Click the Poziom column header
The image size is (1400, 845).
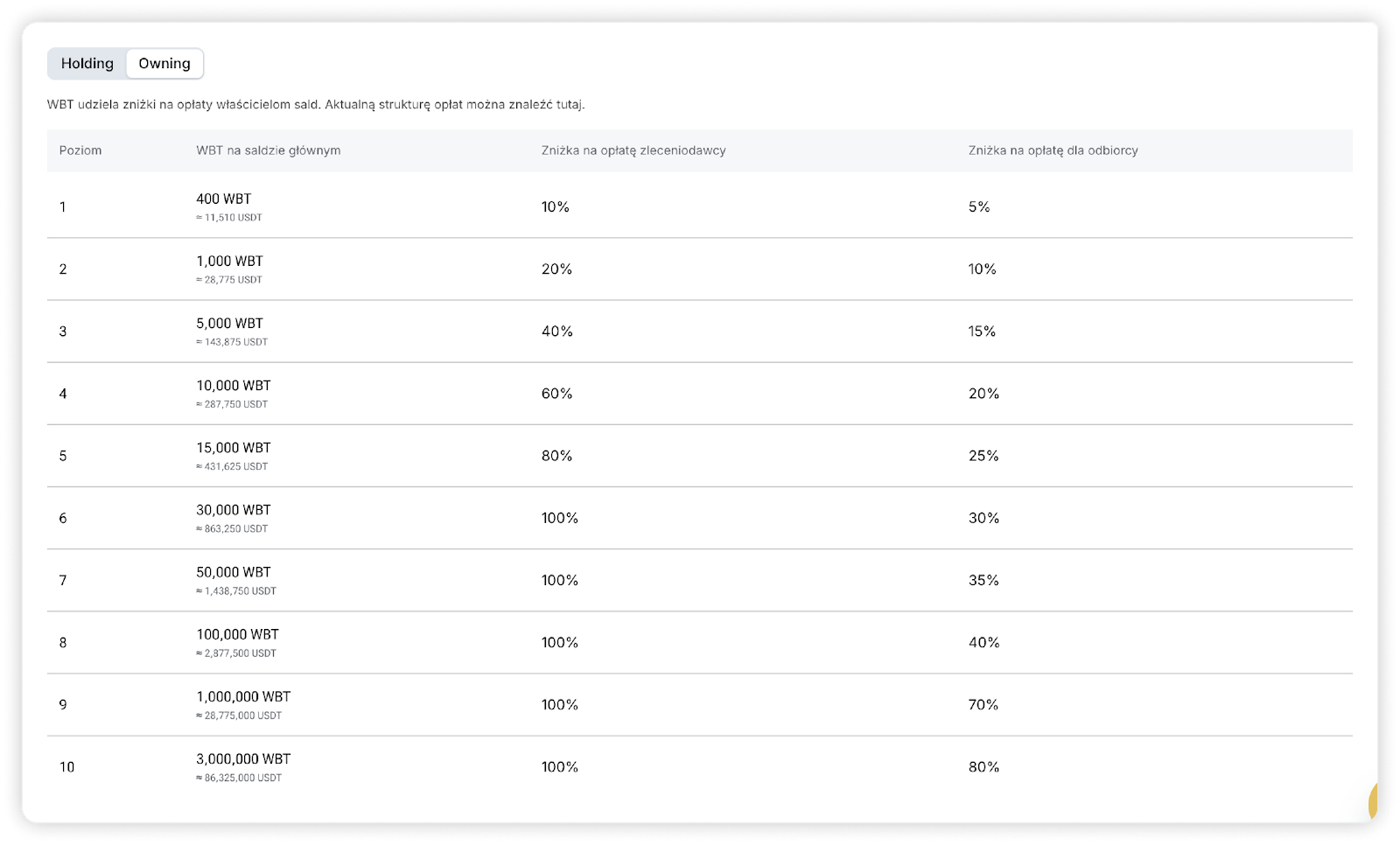point(80,150)
